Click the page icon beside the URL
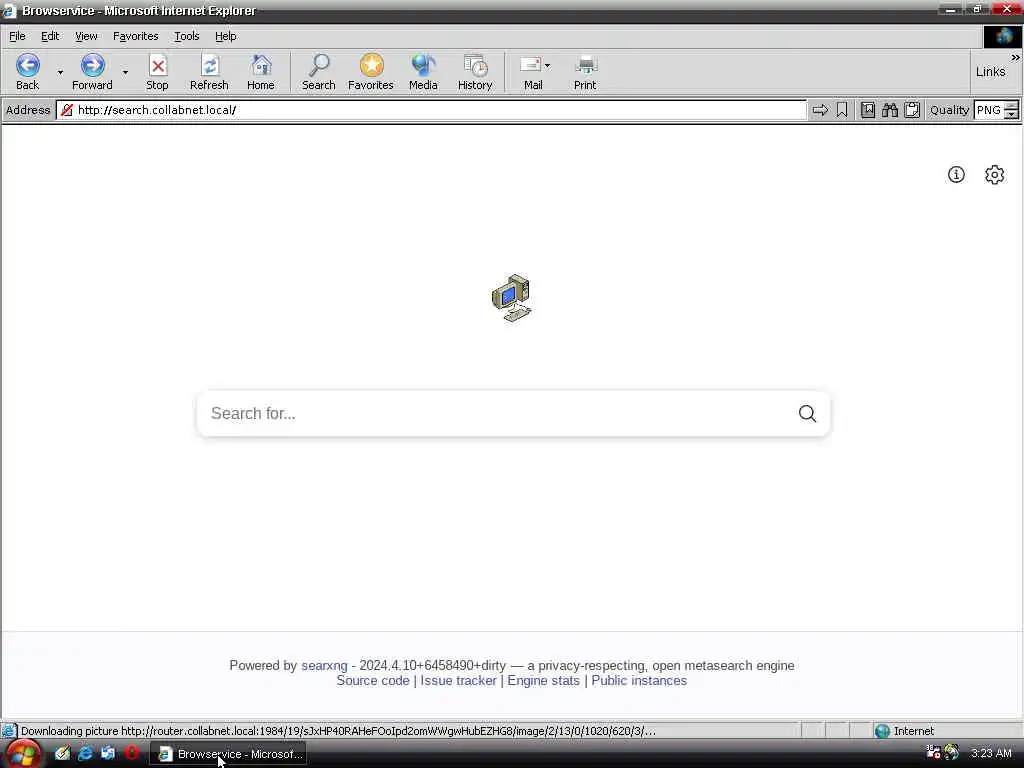 pos(67,110)
